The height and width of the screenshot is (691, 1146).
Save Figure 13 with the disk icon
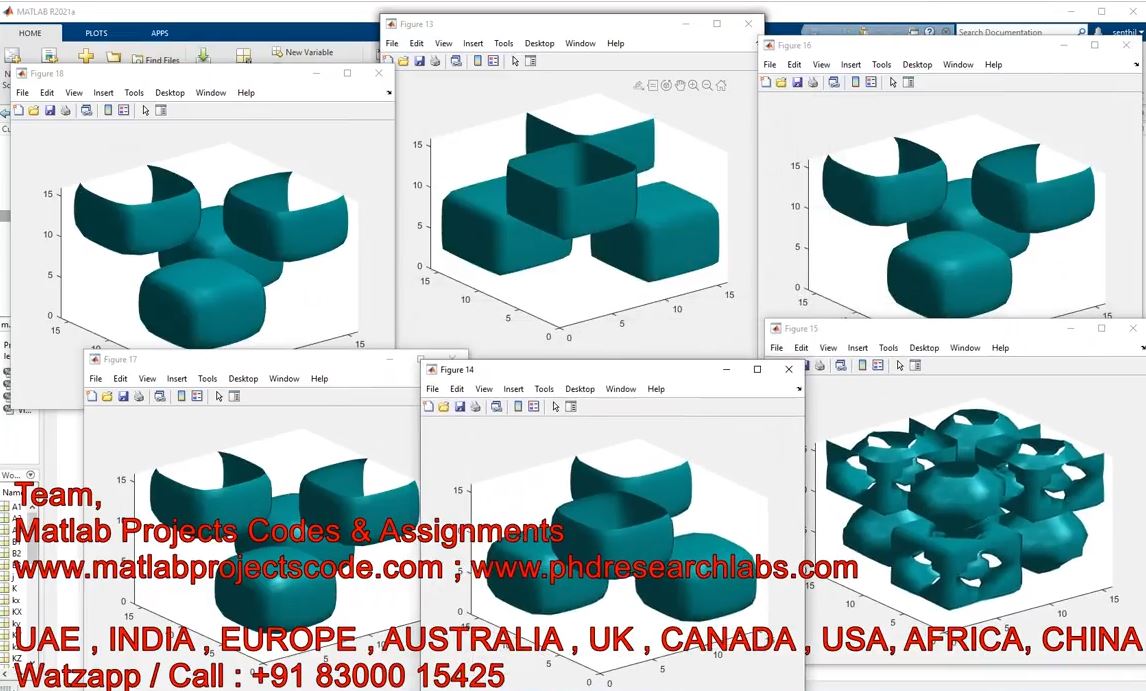(420, 61)
